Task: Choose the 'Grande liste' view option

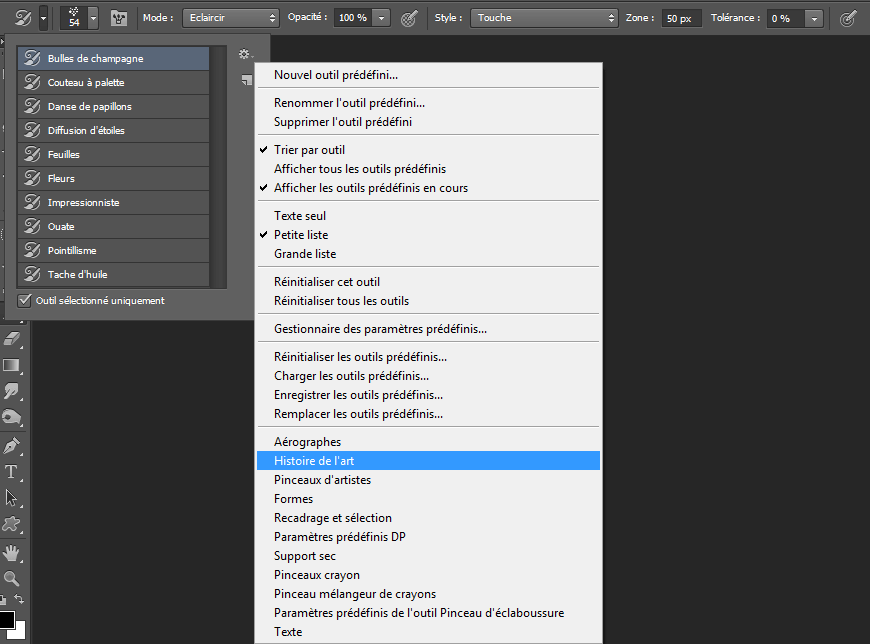Action: (305, 254)
